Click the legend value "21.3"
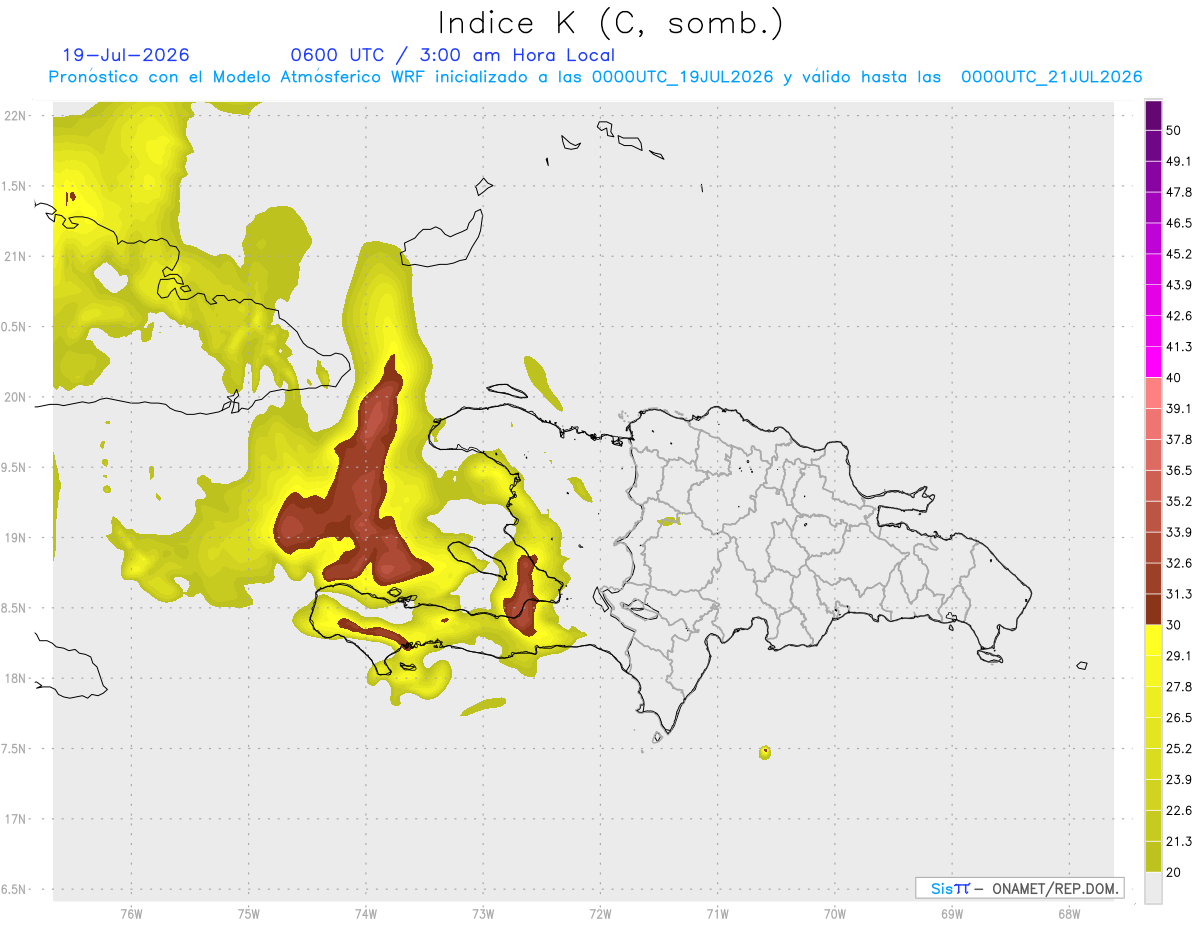Screen dimensions: 1200x927 (x=1179, y=841)
